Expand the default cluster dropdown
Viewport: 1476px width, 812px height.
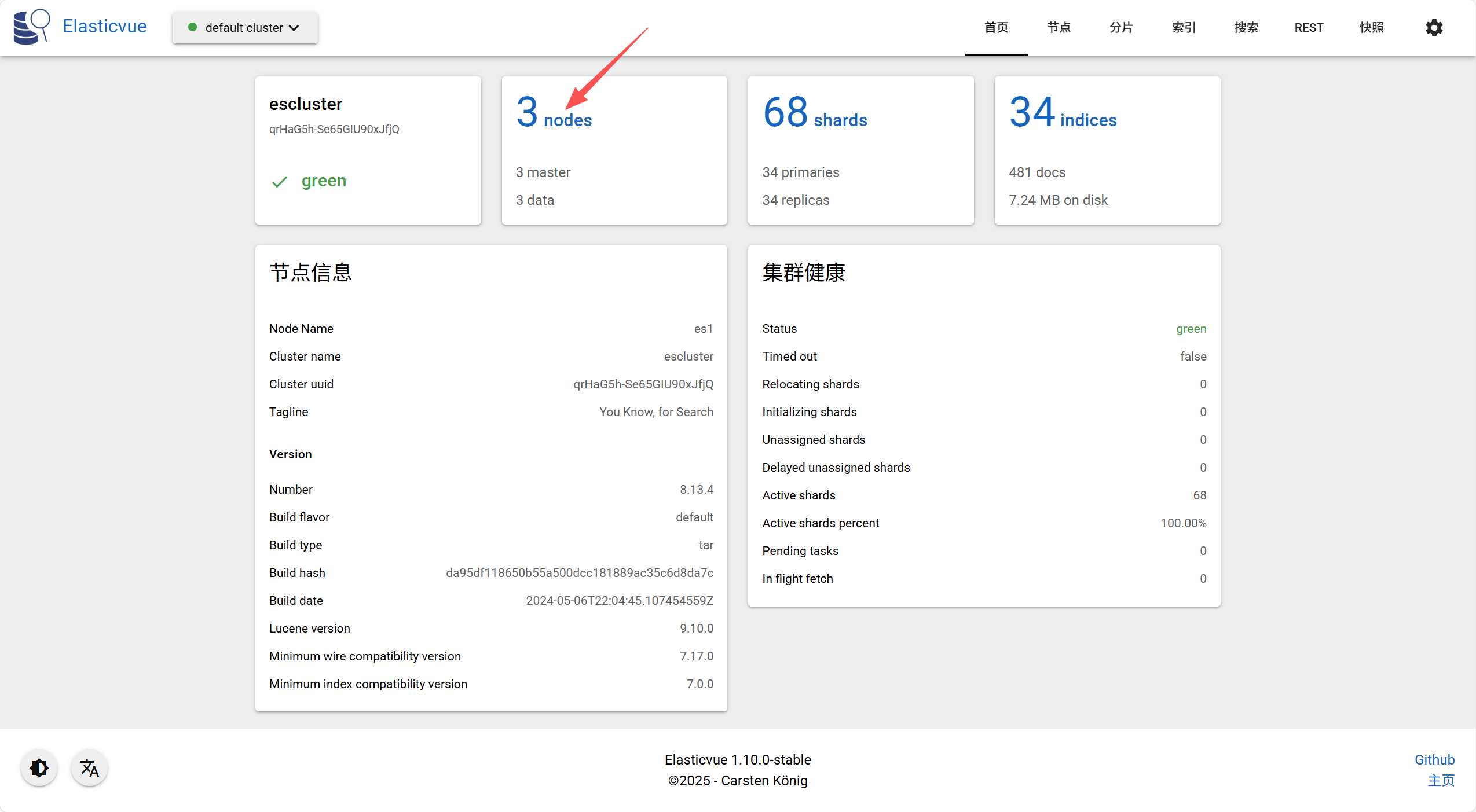[x=245, y=28]
